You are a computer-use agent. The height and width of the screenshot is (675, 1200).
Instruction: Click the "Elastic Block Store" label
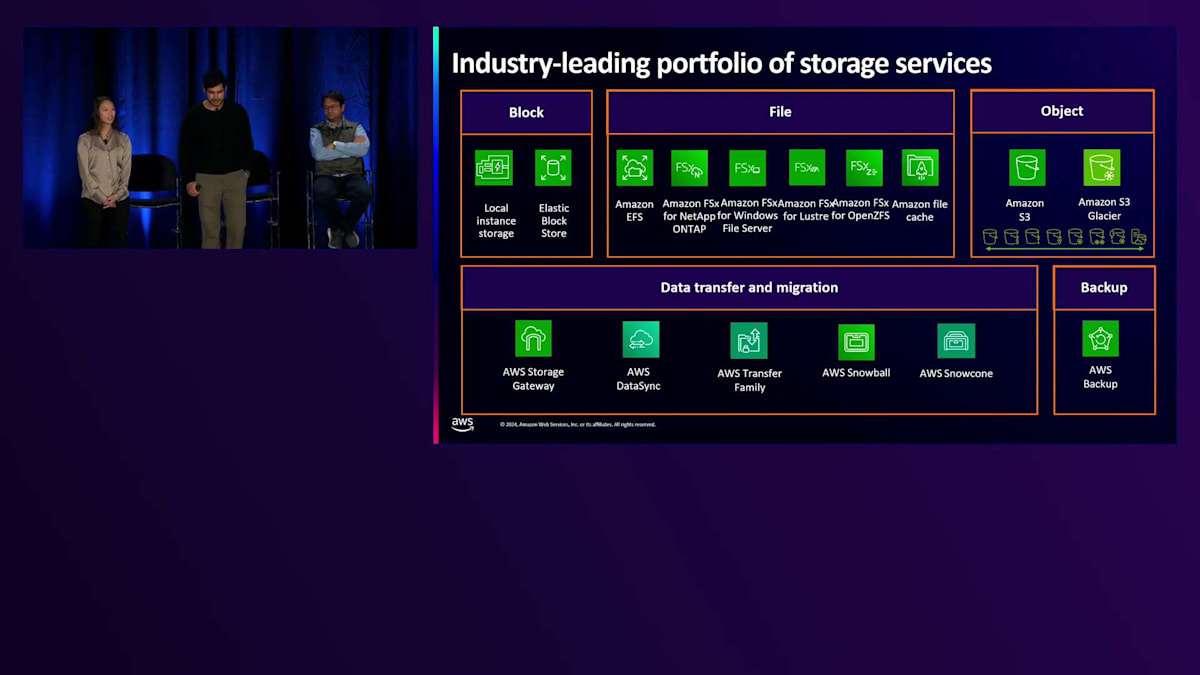pos(554,221)
